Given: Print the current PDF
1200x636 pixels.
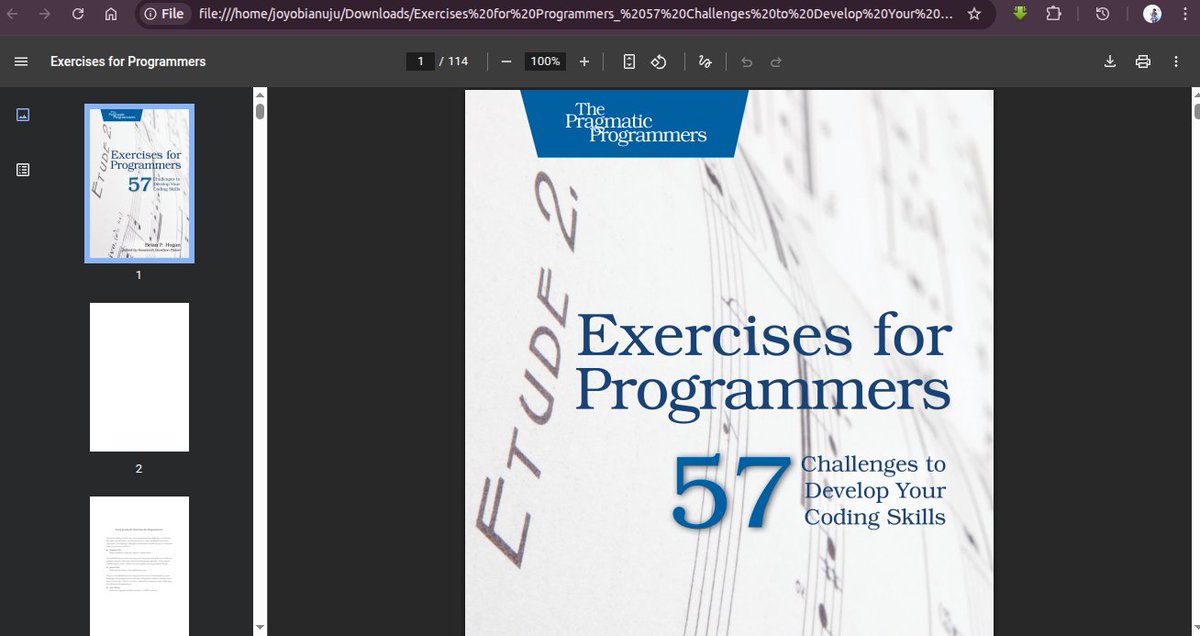Looking at the screenshot, I should (1143, 61).
